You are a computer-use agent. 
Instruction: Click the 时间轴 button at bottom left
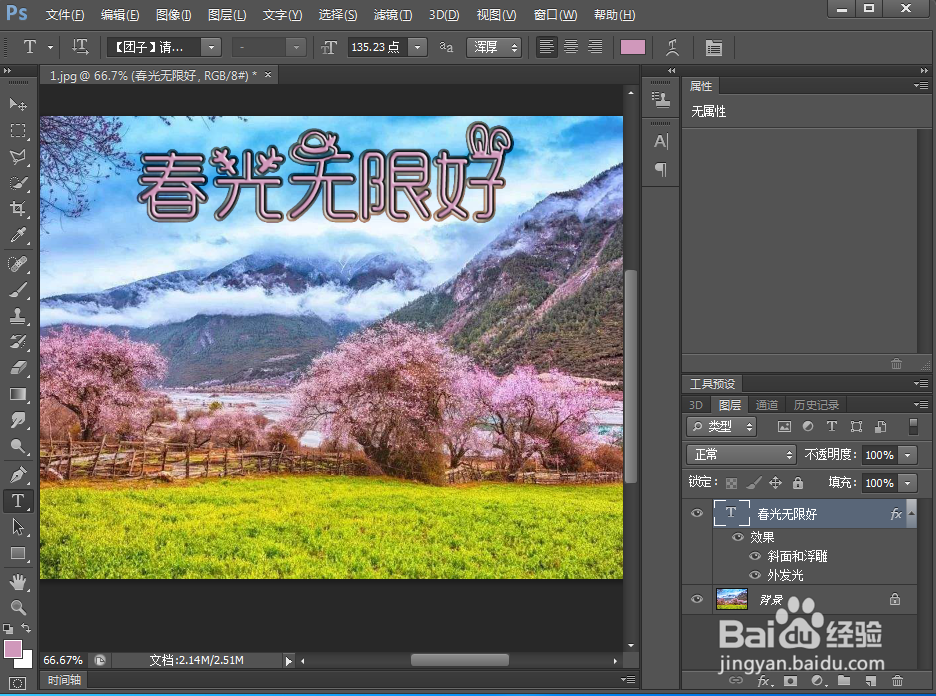coord(63,680)
